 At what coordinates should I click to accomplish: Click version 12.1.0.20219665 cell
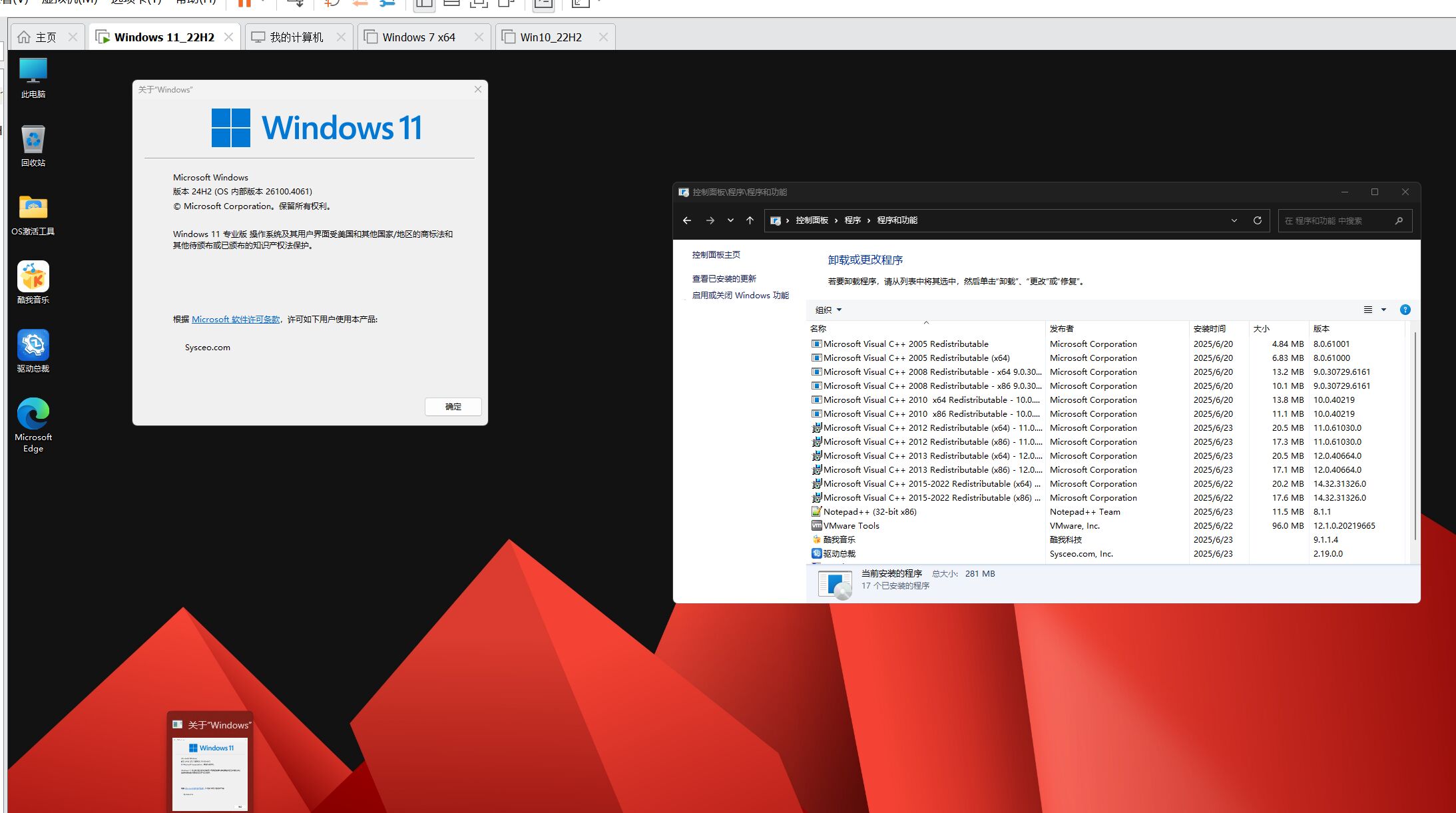1344,525
